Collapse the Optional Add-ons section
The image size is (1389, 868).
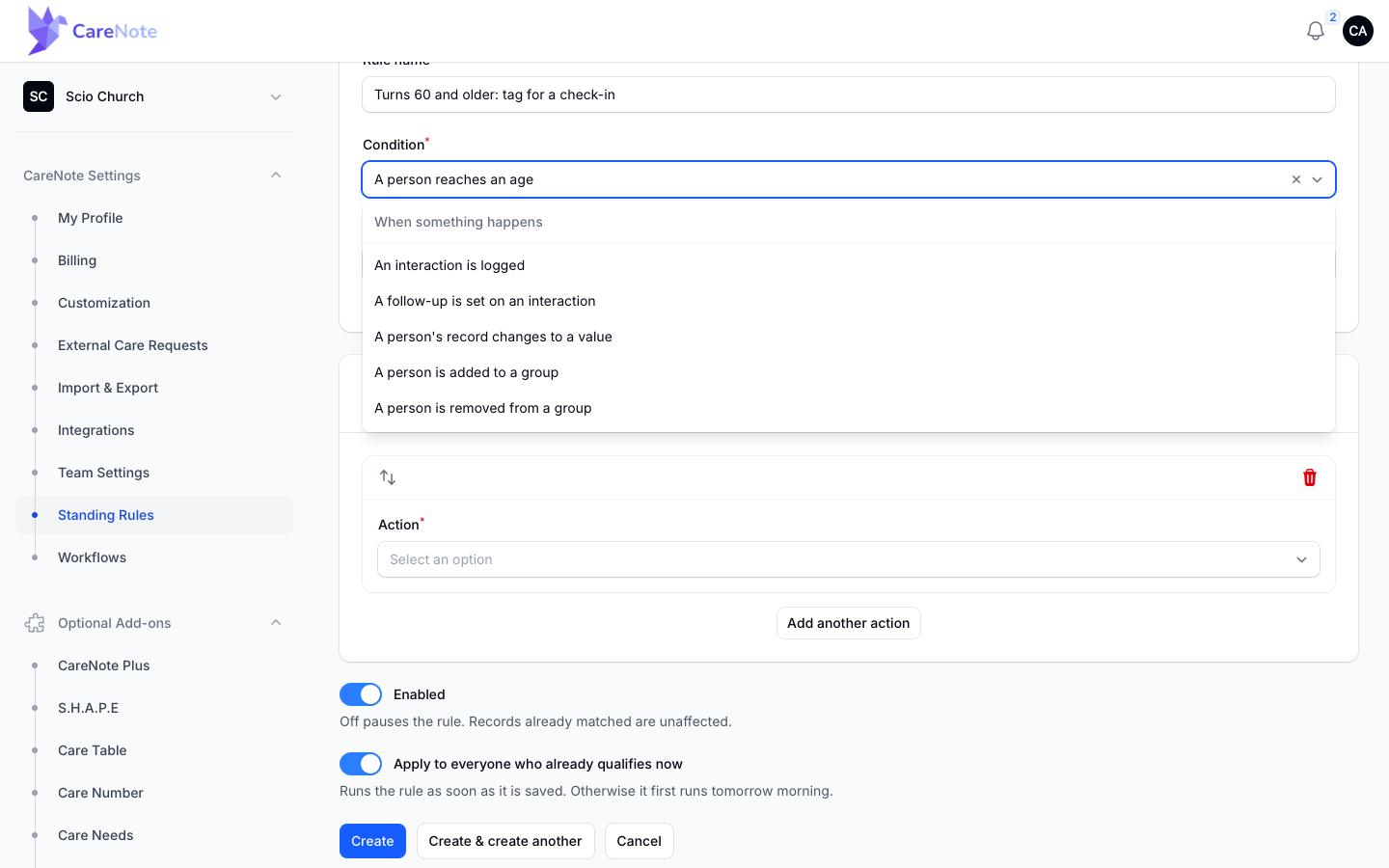(276, 623)
